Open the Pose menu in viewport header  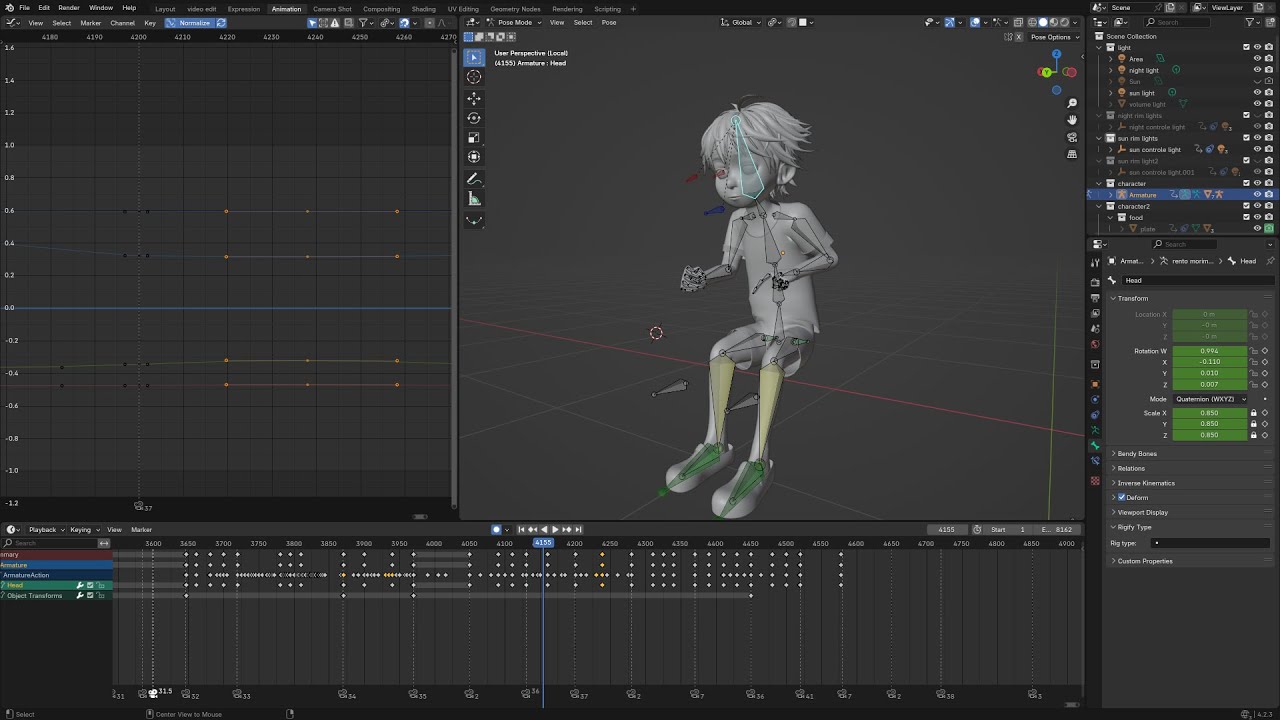[609, 22]
